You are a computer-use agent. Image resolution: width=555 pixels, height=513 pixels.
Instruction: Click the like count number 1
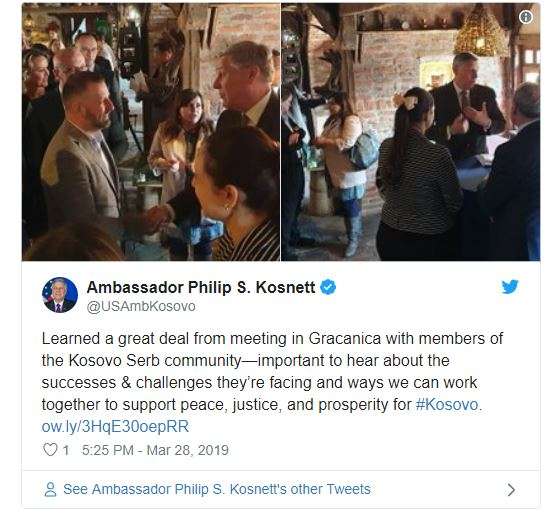66,450
